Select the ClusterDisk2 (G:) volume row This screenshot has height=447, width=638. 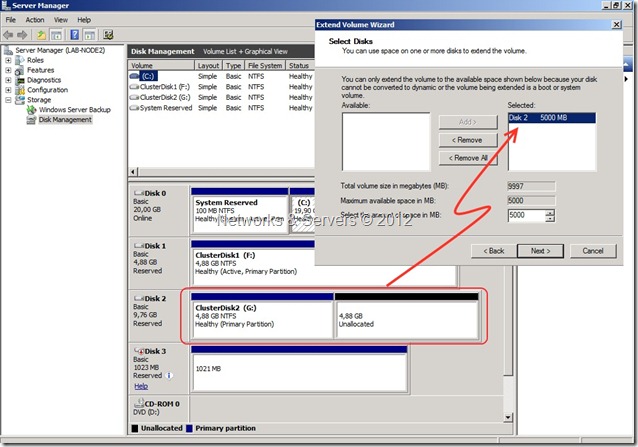[x=222, y=97]
